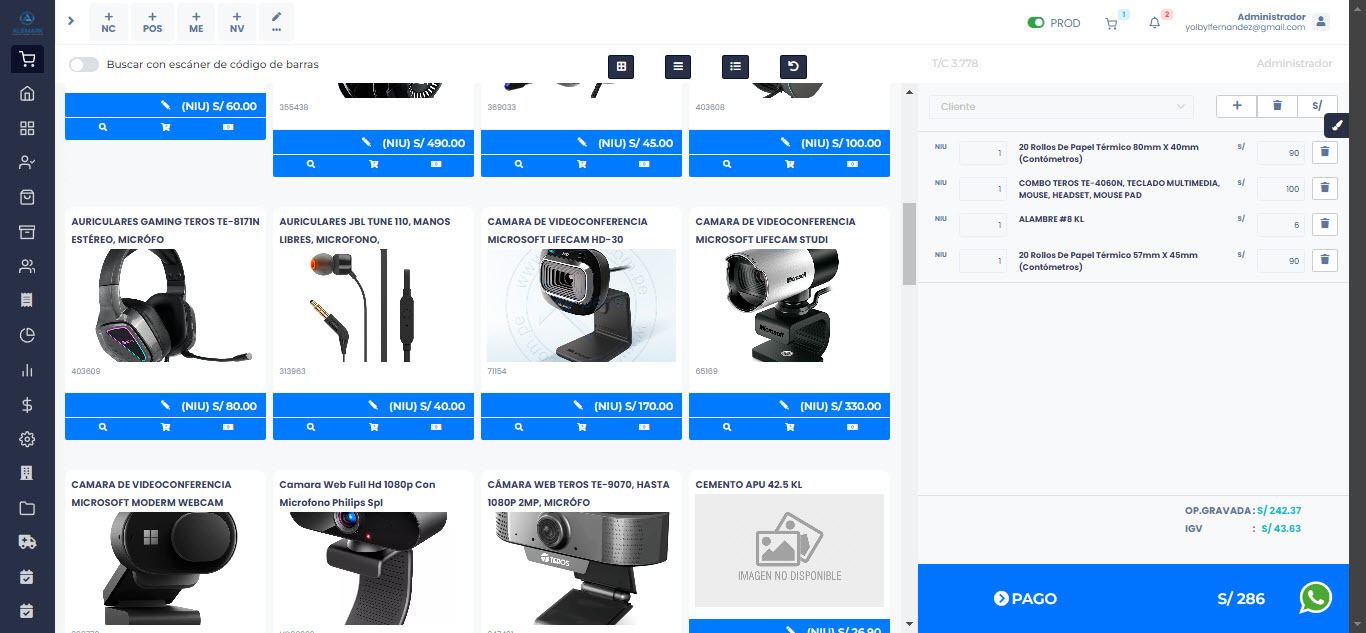1366x633 pixels.
Task: Open the shopping cart icon in header
Action: 1111,23
